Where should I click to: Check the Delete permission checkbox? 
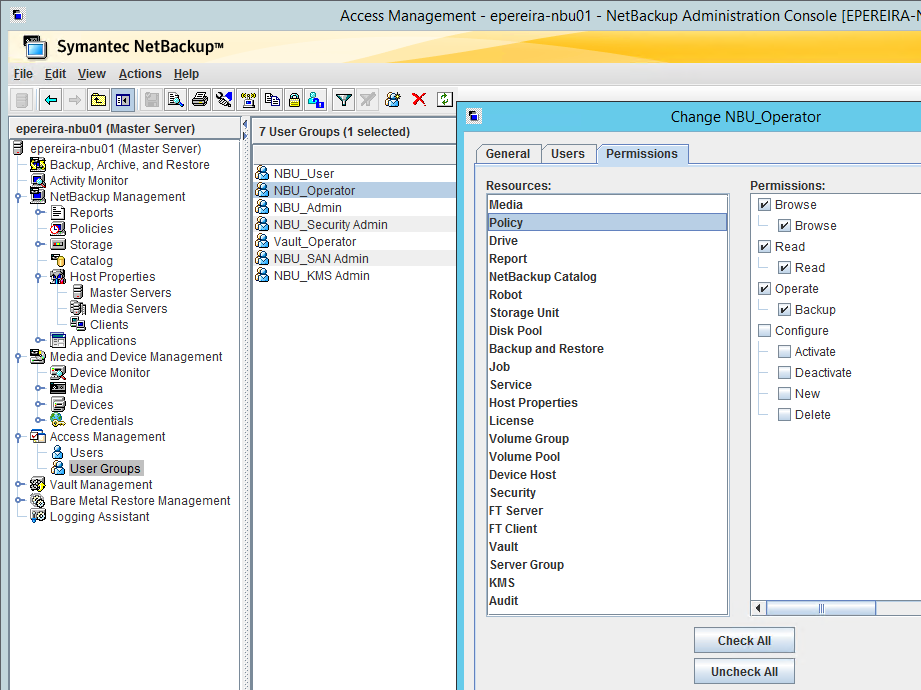click(784, 415)
